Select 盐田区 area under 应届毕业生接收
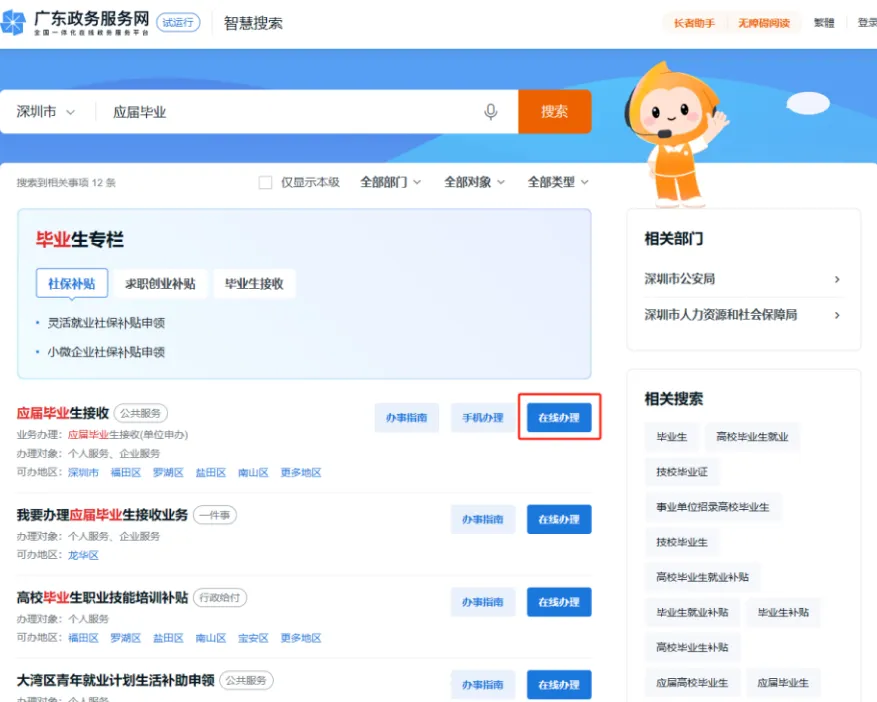This screenshot has height=702, width=877. [211, 473]
